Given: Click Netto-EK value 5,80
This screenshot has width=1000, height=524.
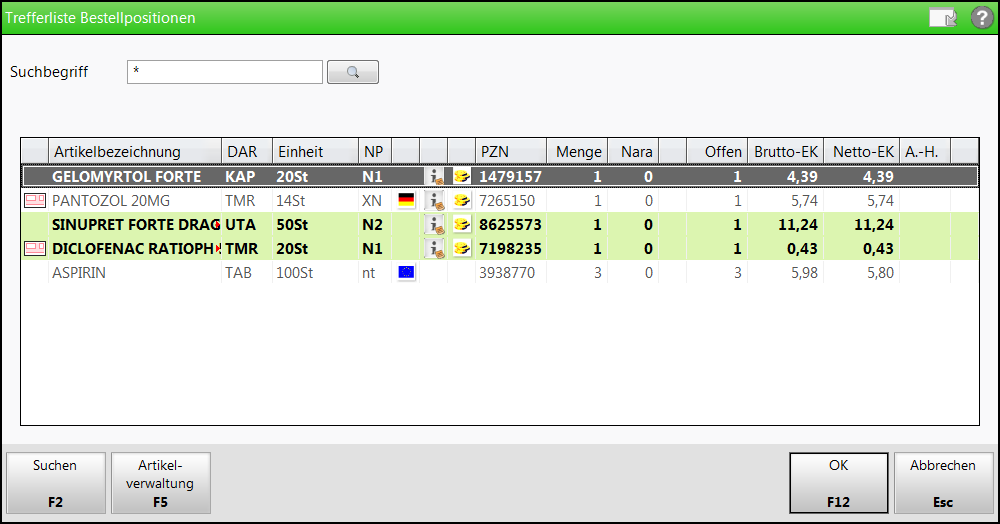Looking at the screenshot, I should point(880,273).
